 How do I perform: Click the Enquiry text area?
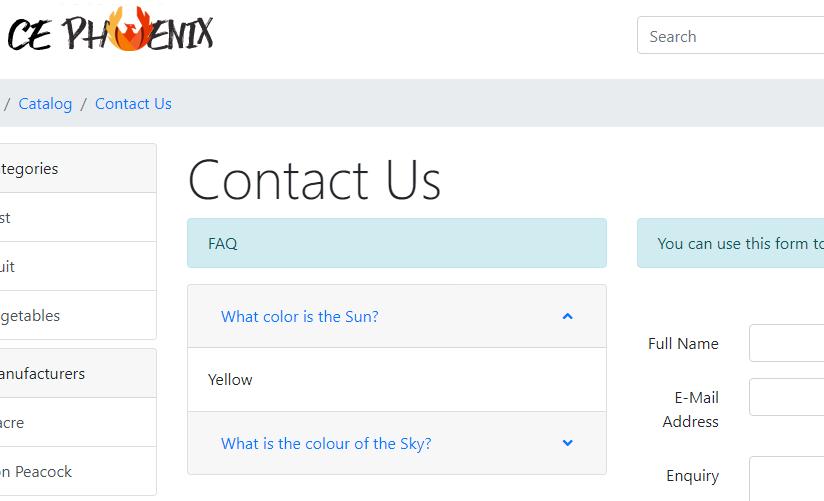(787, 479)
